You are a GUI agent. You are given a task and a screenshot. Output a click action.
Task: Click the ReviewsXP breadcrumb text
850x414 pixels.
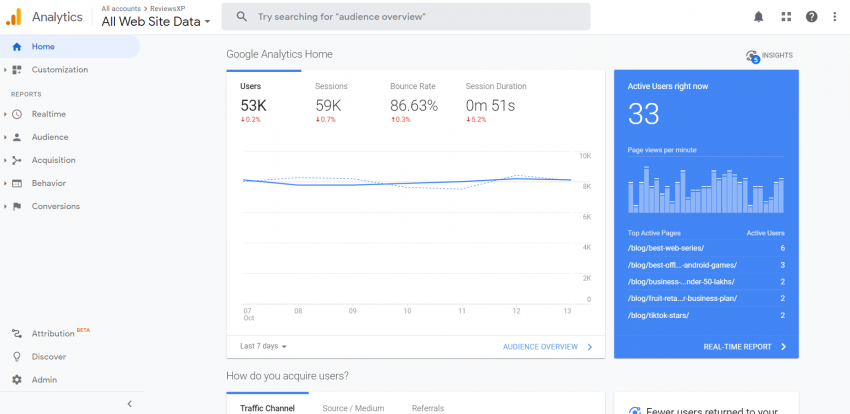[x=168, y=8]
